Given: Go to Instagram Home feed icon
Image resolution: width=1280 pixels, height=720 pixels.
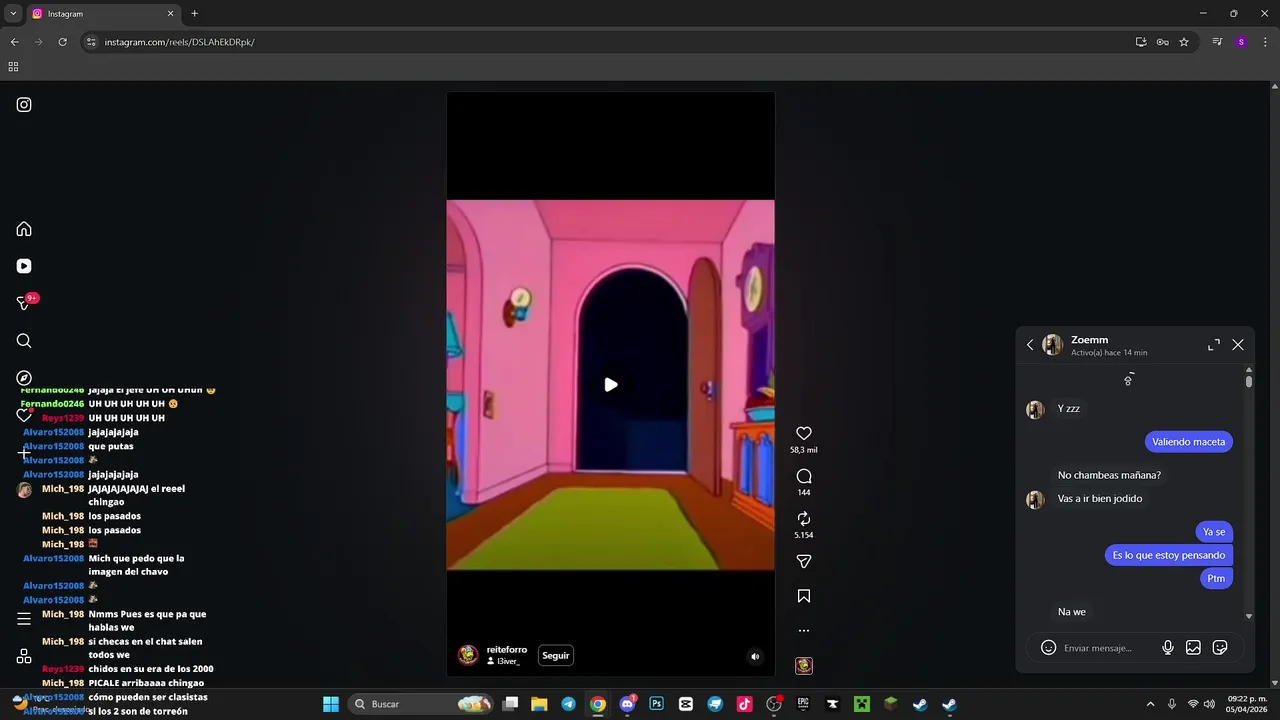Looking at the screenshot, I should click(x=24, y=229).
